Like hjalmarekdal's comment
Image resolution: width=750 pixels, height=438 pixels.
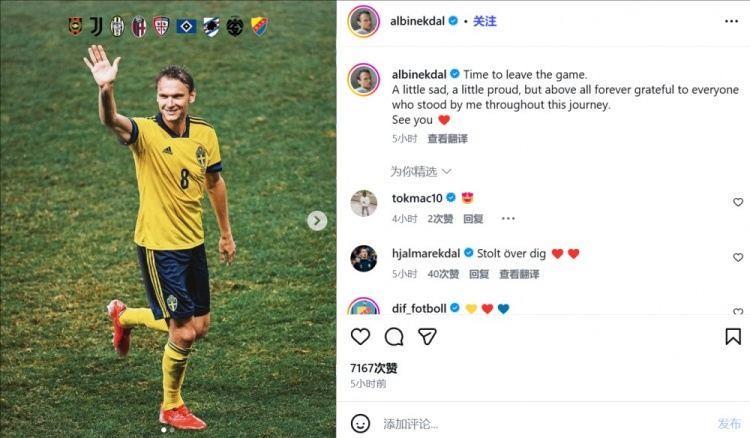click(738, 257)
